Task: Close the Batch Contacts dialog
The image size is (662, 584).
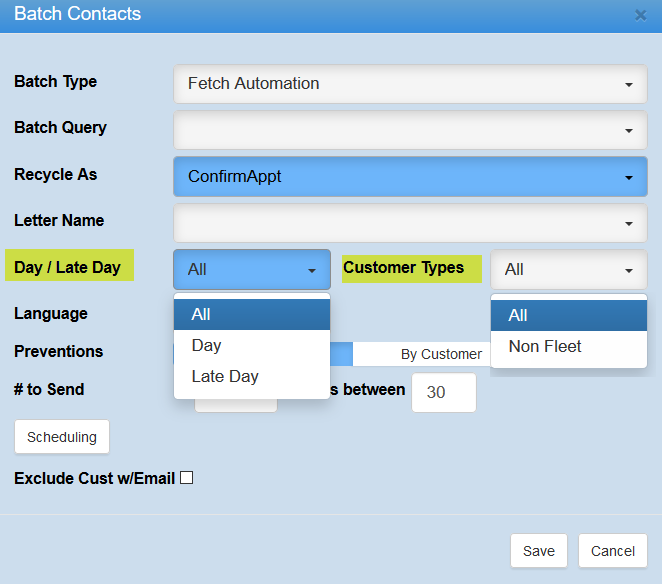Action: pos(640,15)
